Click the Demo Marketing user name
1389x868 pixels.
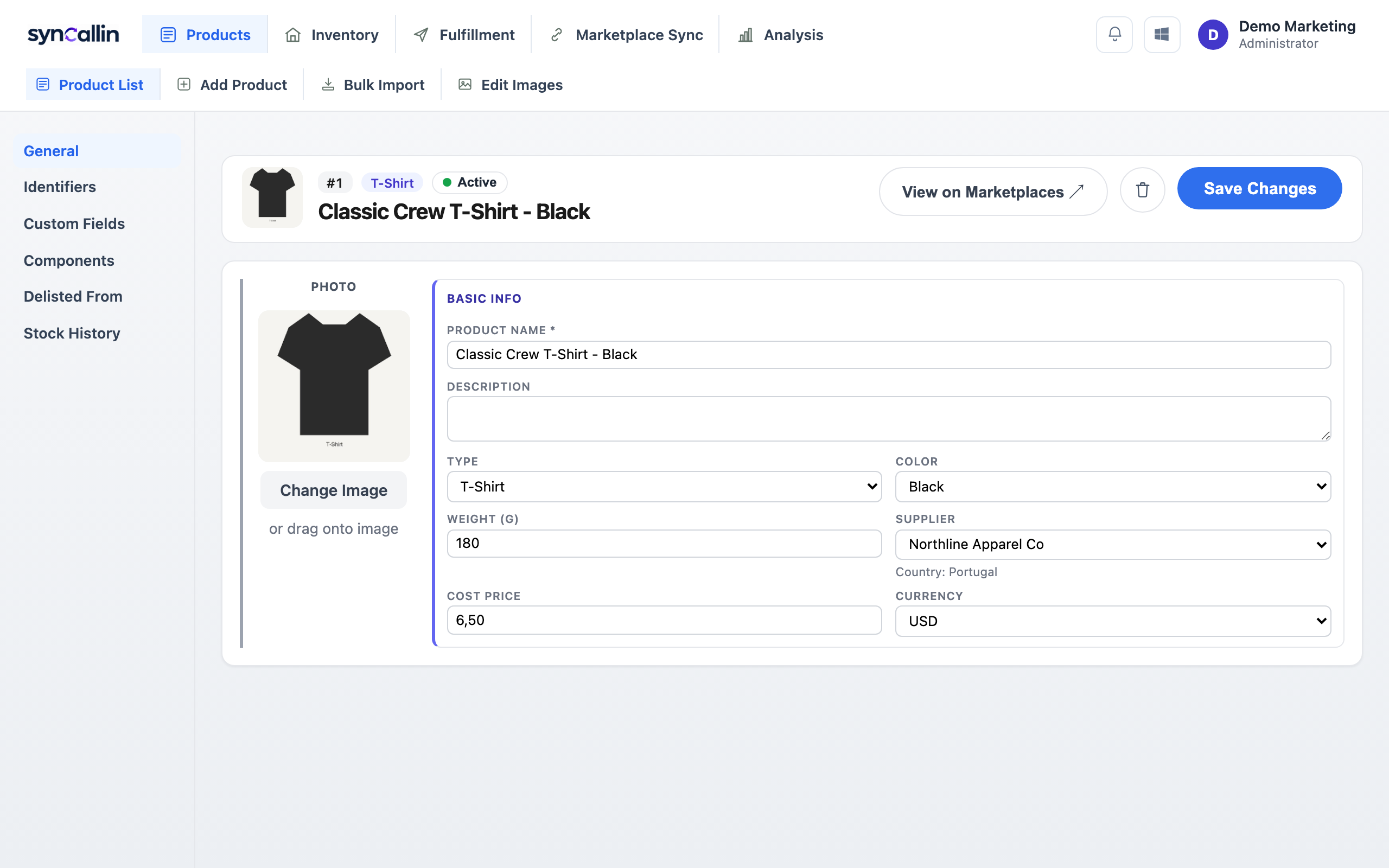tap(1297, 27)
